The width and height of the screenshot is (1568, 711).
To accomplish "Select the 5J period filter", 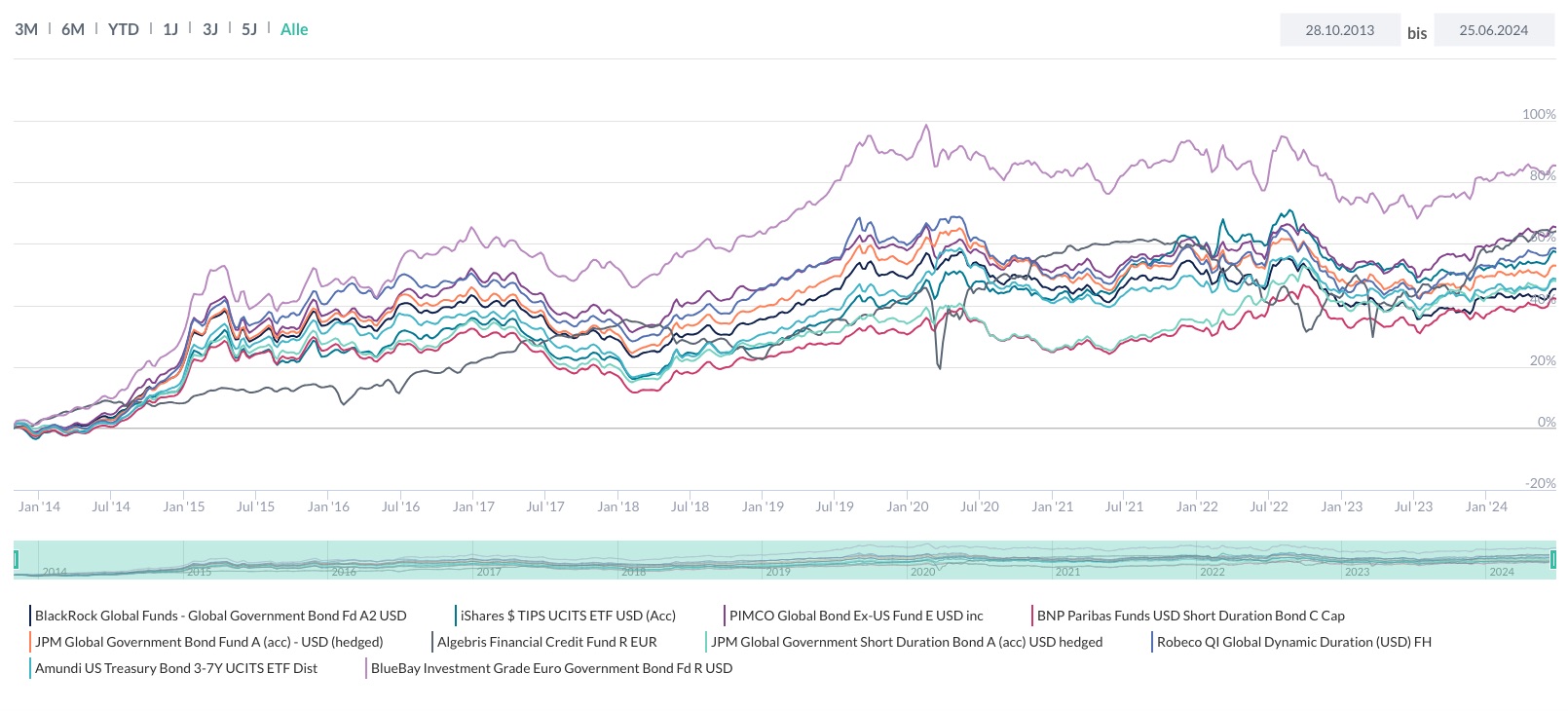I will [249, 29].
